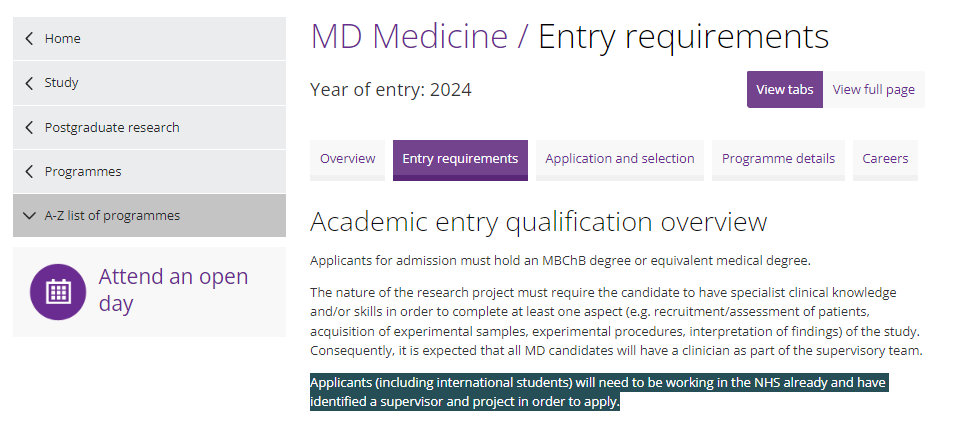Viewport: 955px width, 428px height.
Task: Select the Entry requirements tab
Action: [460, 160]
